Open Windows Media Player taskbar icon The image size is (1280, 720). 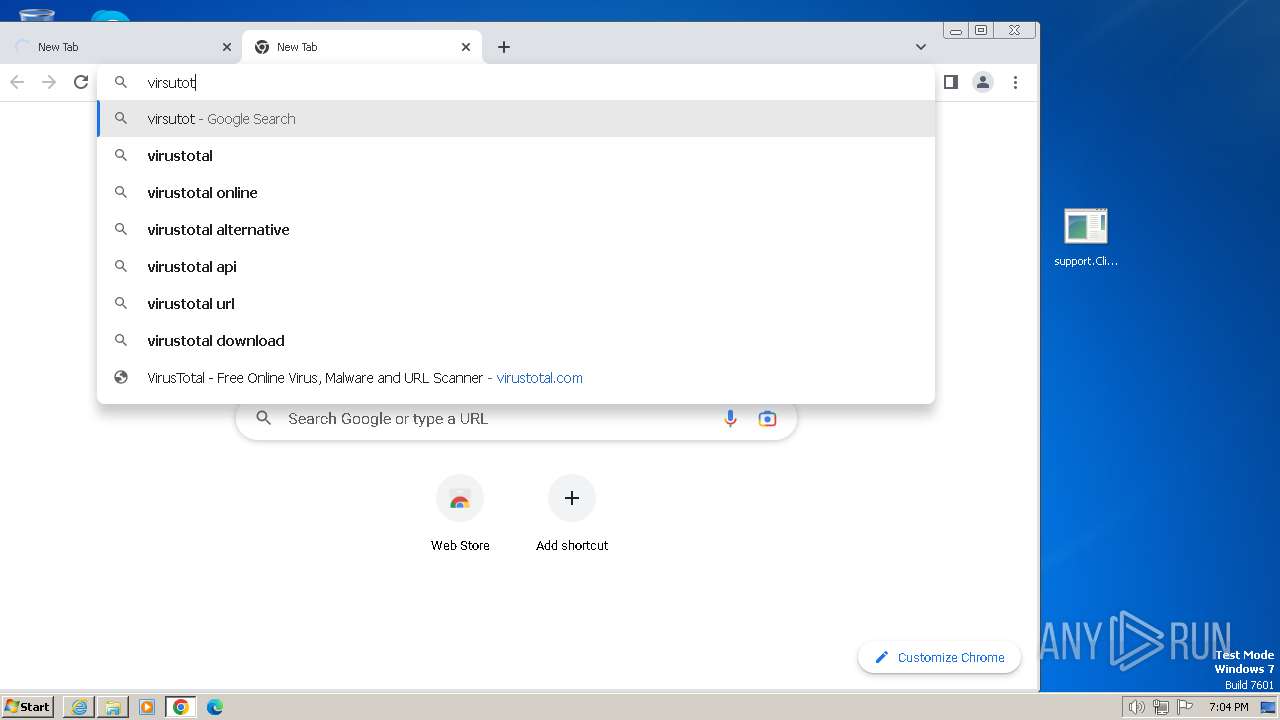click(x=147, y=707)
